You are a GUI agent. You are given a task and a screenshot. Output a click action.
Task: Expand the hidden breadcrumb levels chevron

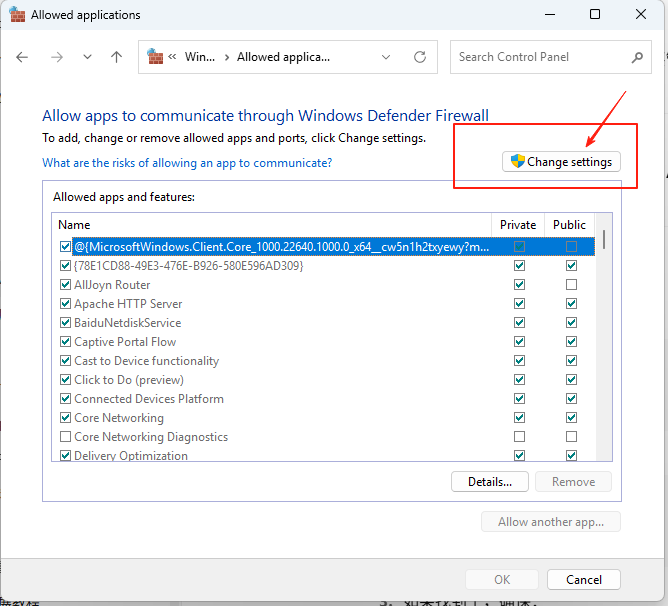pos(172,57)
